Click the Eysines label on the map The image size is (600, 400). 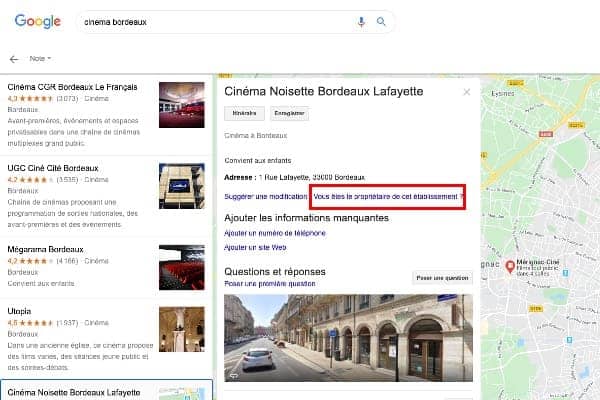point(502,94)
